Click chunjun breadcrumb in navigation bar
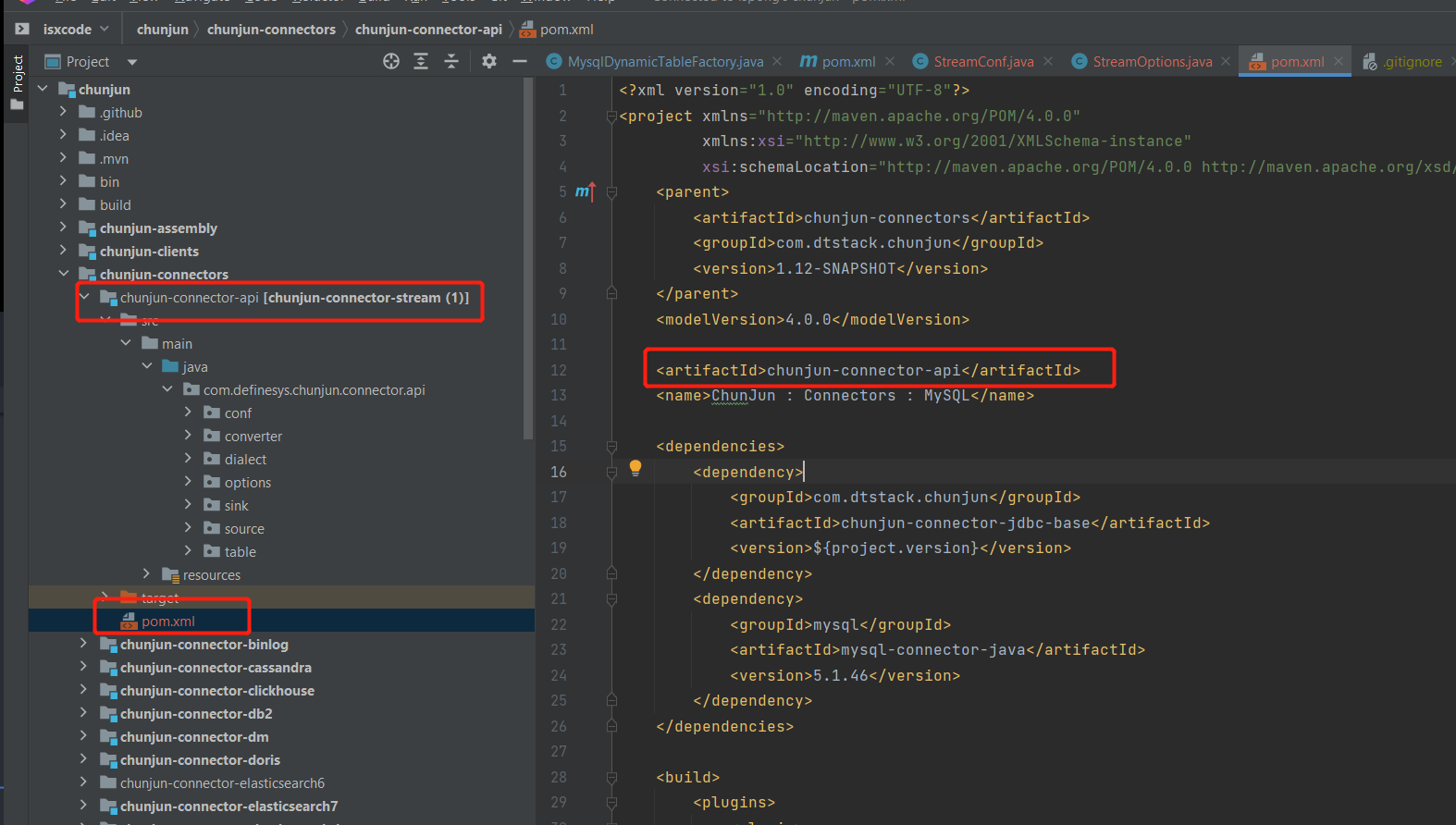This screenshot has width=1456, height=825. 163,30
